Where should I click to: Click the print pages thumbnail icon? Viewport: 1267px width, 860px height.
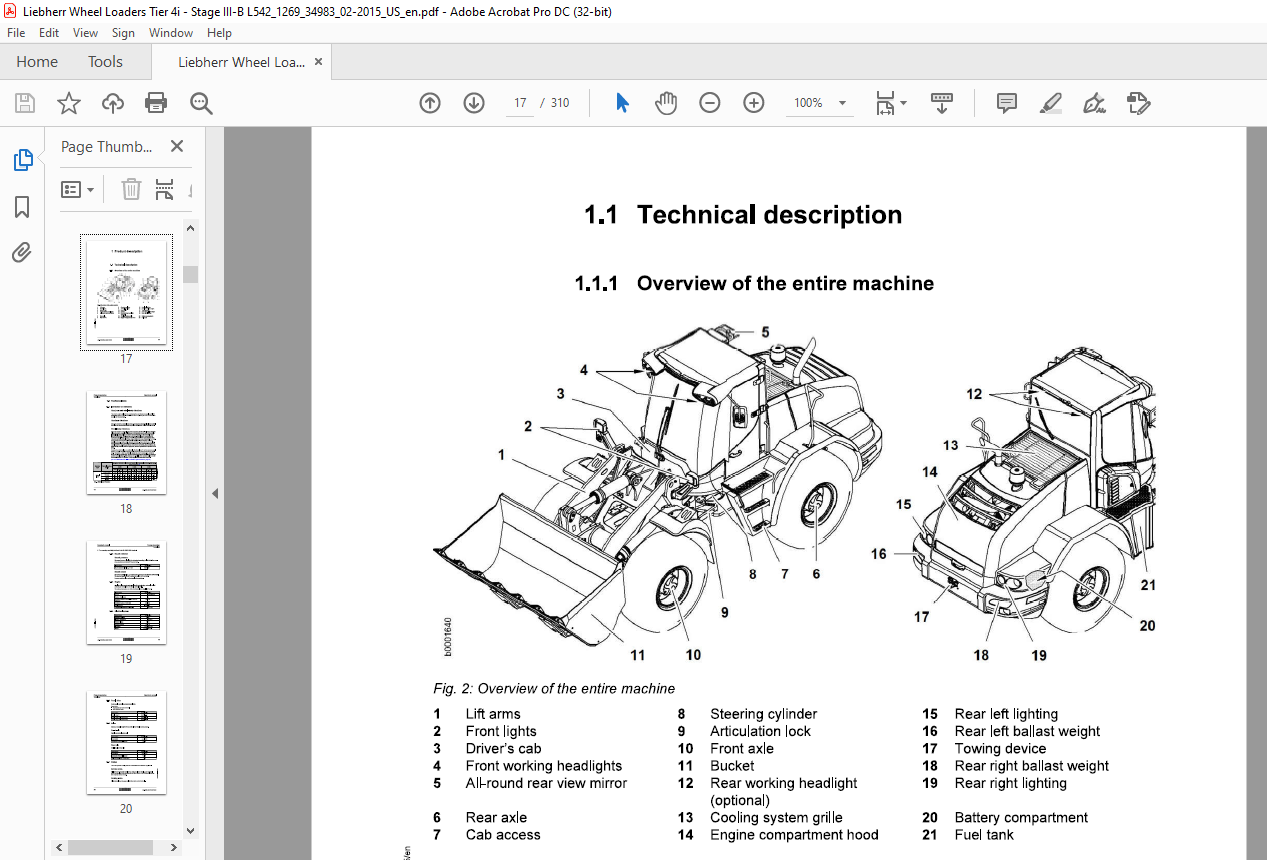[x=165, y=189]
